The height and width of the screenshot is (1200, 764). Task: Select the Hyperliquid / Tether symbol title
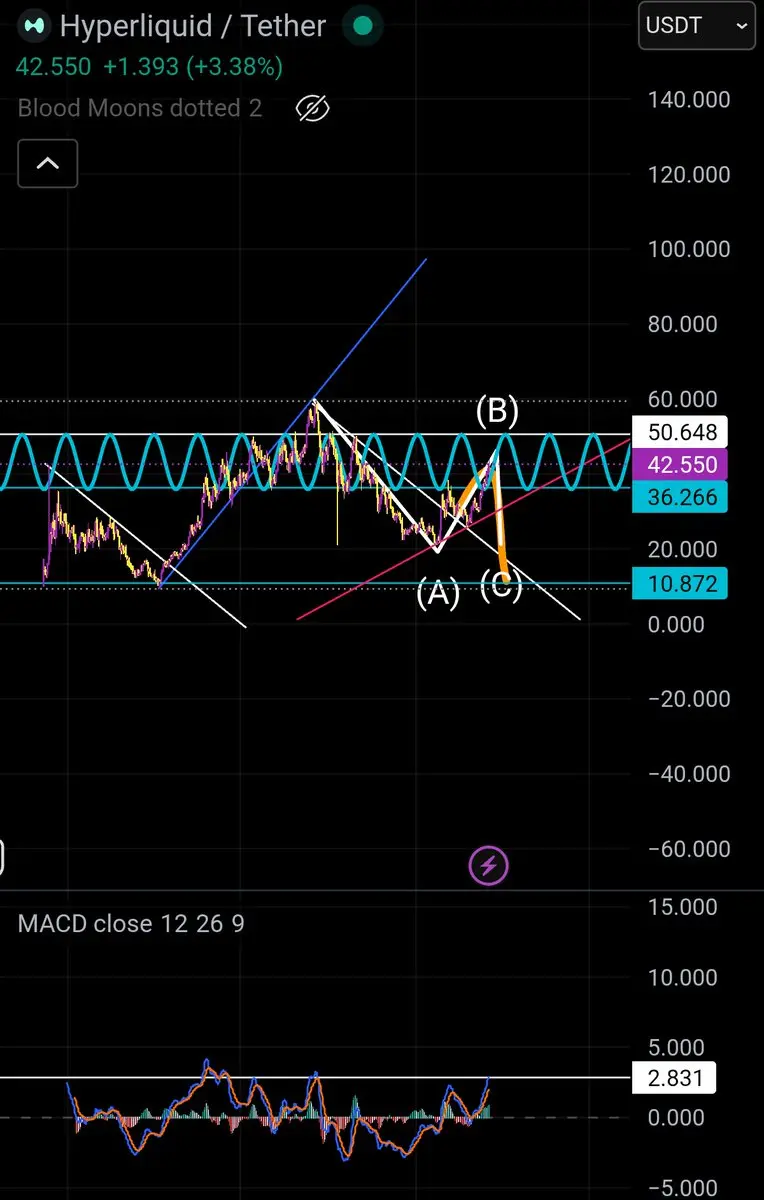[193, 26]
